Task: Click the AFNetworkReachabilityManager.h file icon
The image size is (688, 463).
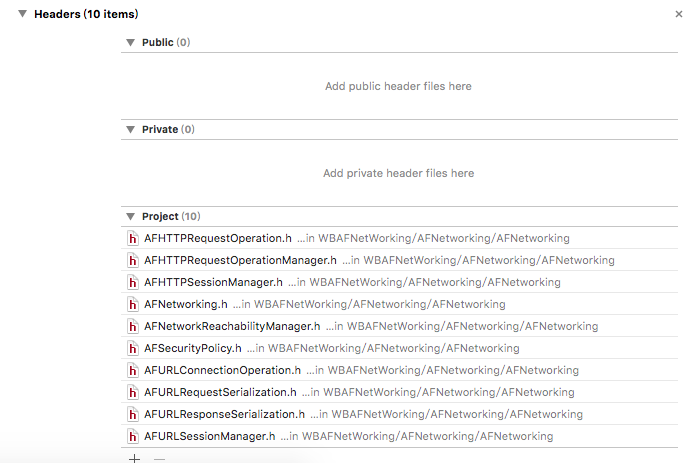Action: [x=133, y=326]
